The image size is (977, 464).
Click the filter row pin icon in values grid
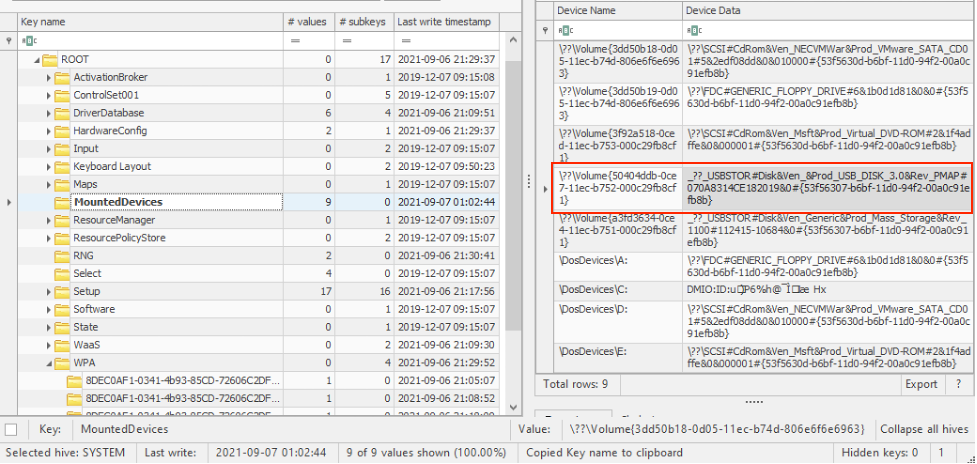pyautogui.click(x=545, y=29)
